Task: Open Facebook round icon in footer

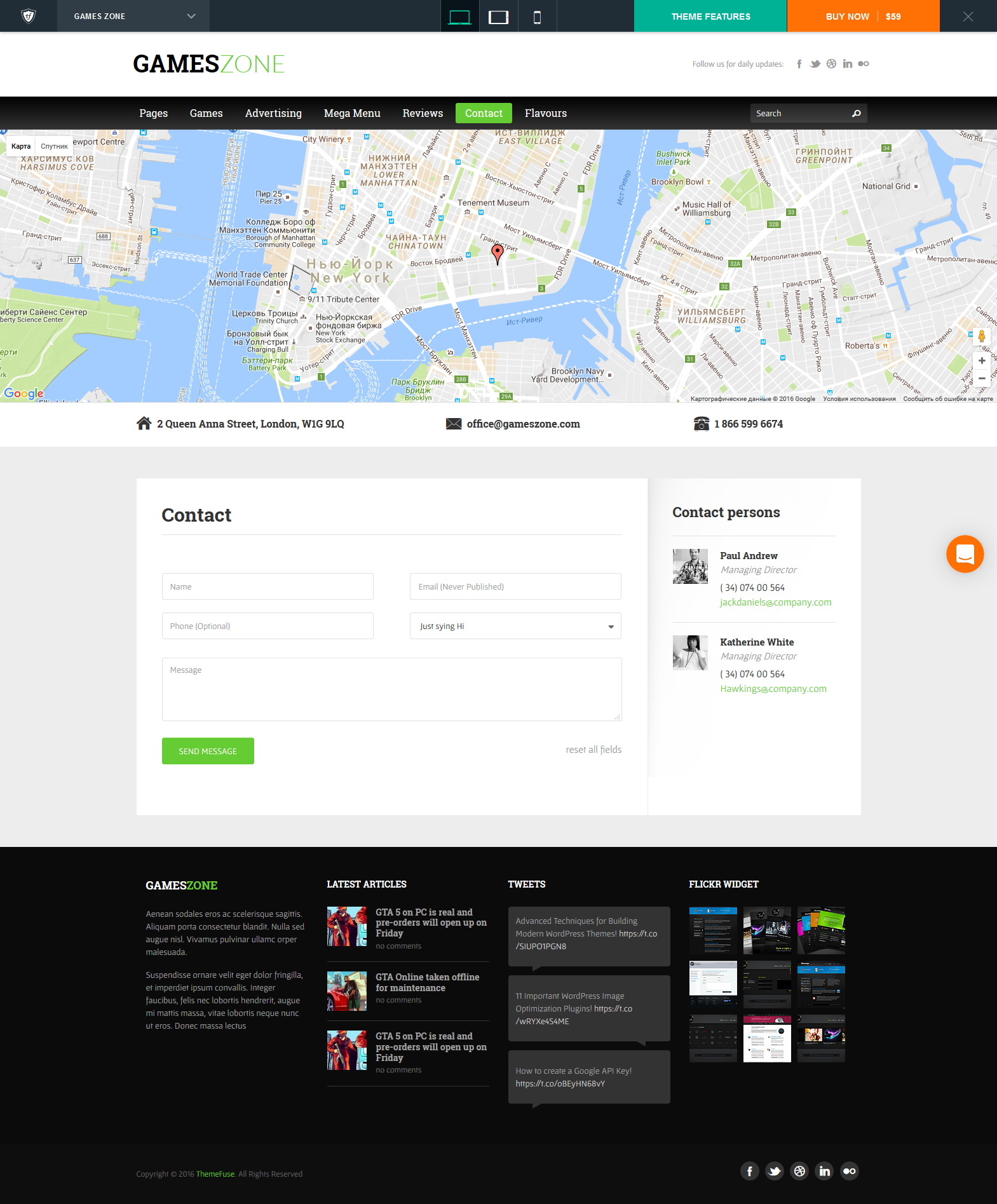Action: (750, 1171)
